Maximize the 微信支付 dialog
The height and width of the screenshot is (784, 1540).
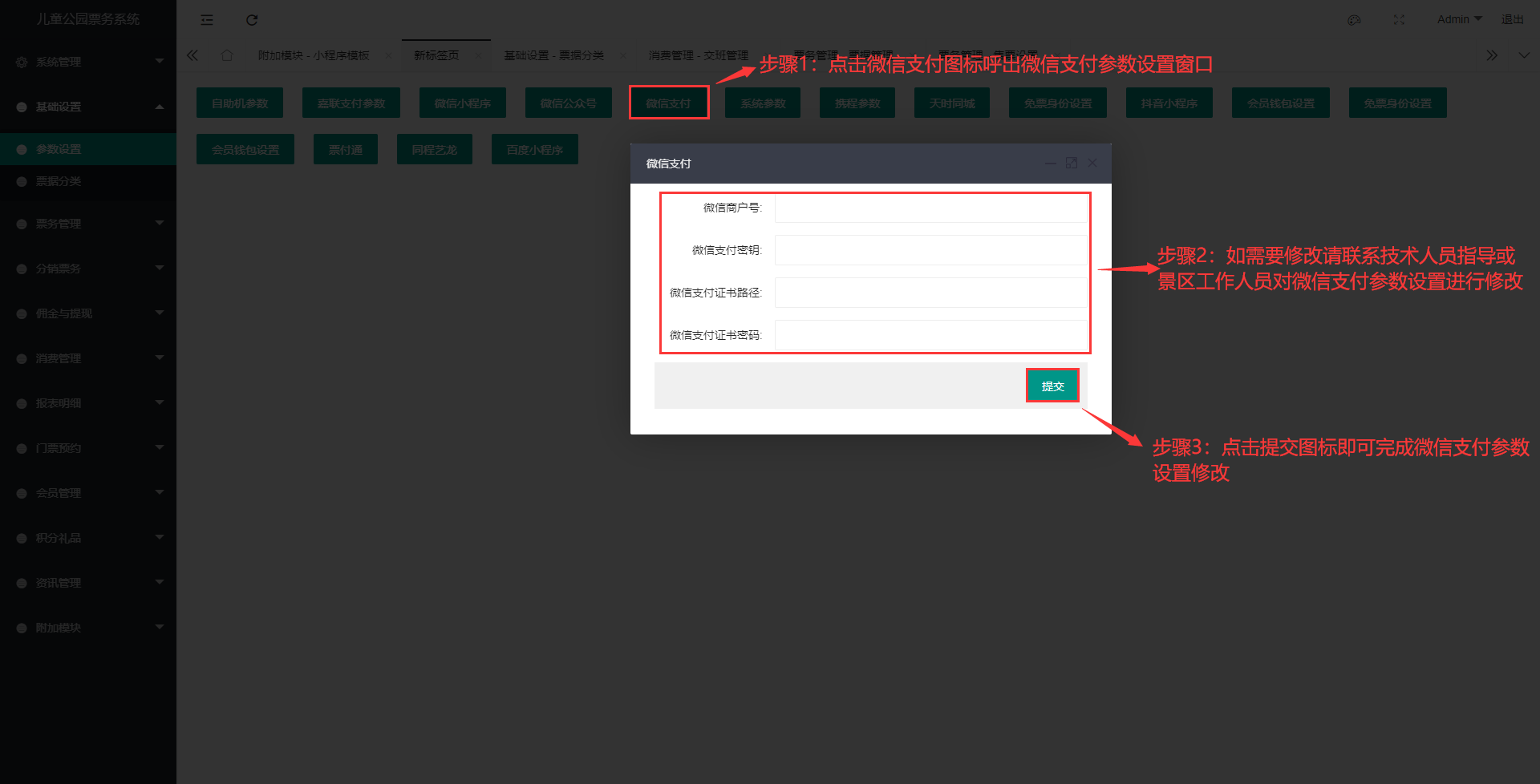coord(1072,163)
